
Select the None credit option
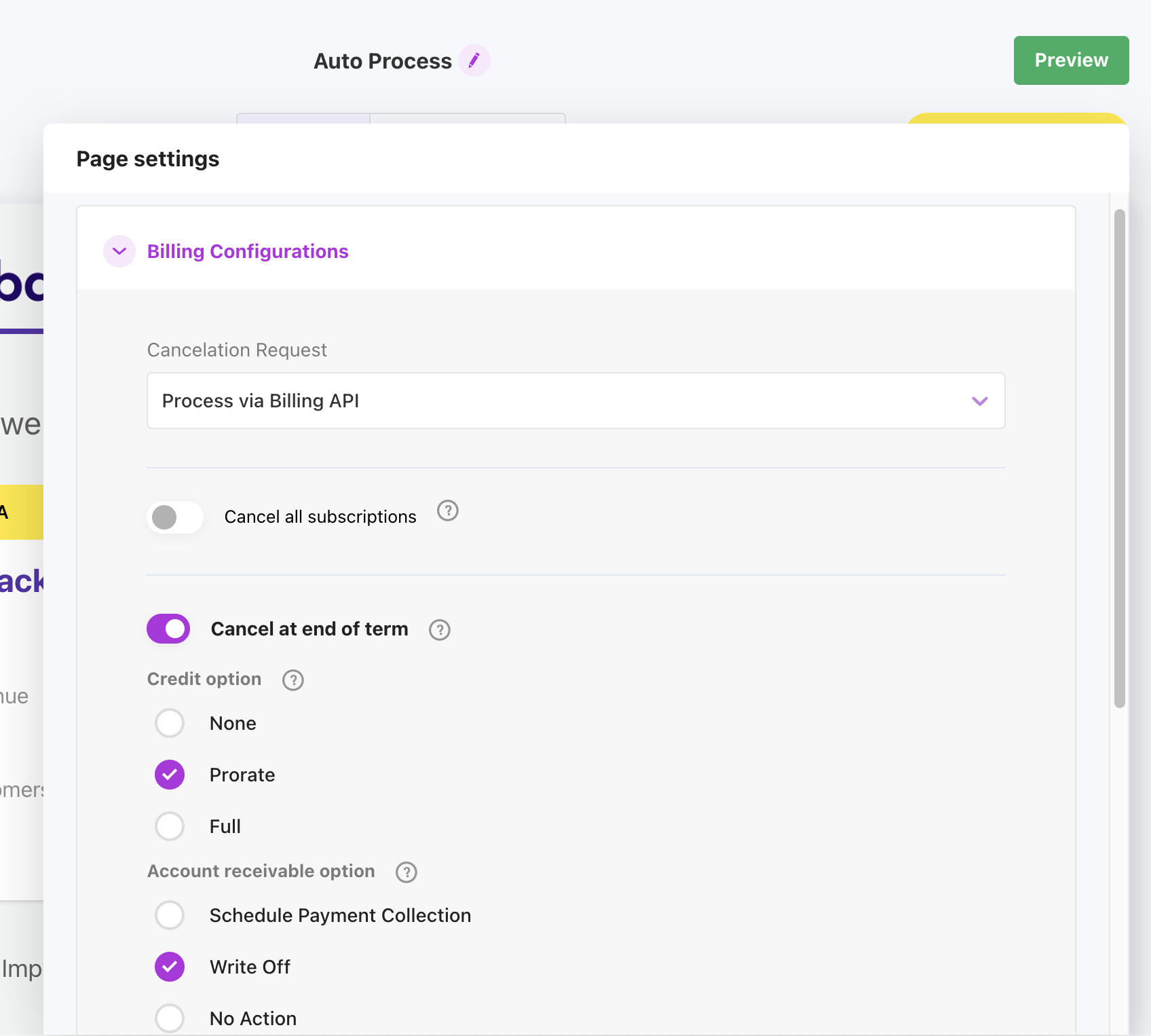click(170, 723)
